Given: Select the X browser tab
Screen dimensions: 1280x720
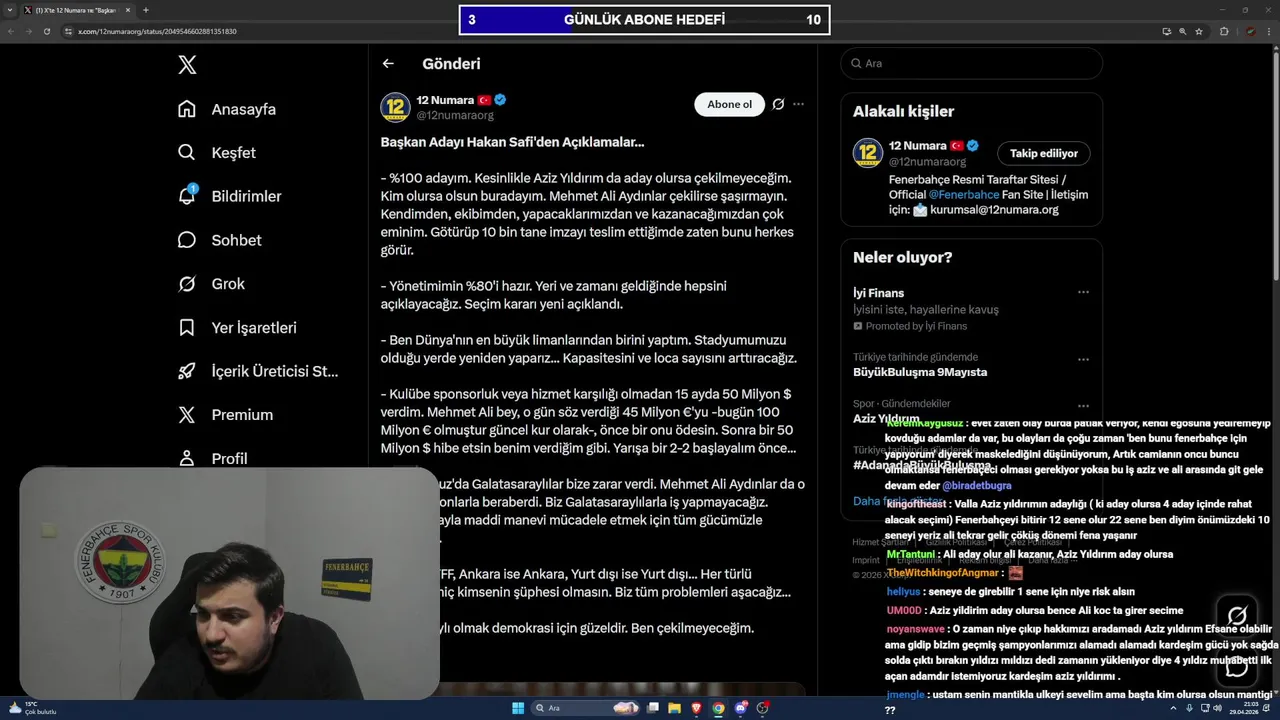Looking at the screenshot, I should click(76, 10).
